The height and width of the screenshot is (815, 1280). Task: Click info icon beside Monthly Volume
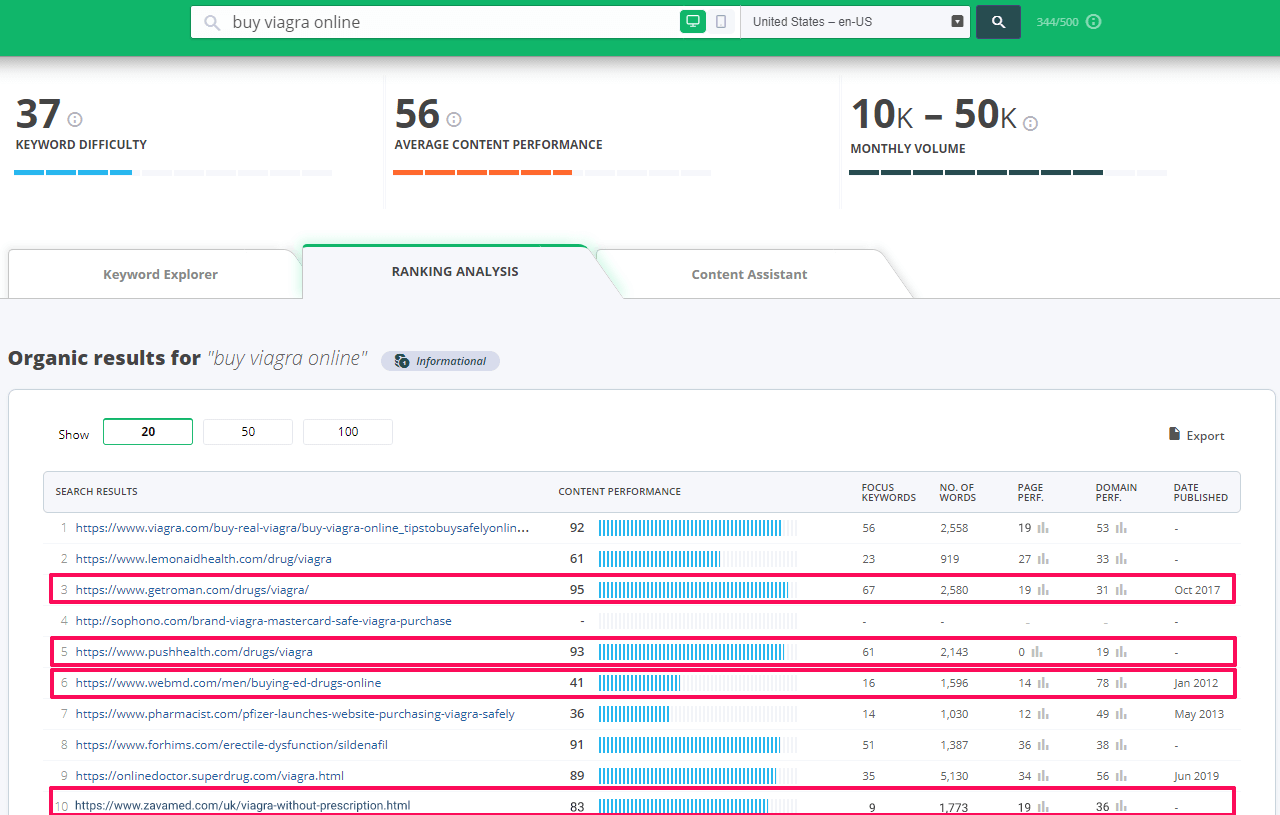(x=1030, y=123)
